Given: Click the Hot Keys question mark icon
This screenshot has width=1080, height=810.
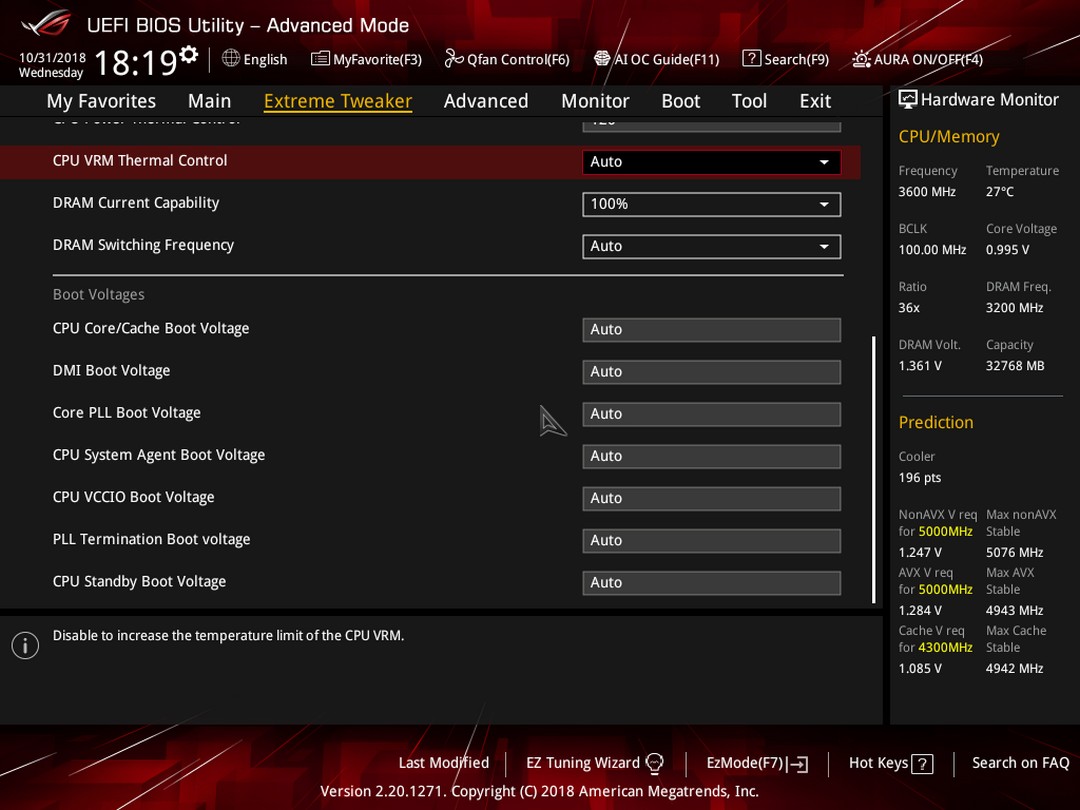Looking at the screenshot, I should click(x=922, y=764).
